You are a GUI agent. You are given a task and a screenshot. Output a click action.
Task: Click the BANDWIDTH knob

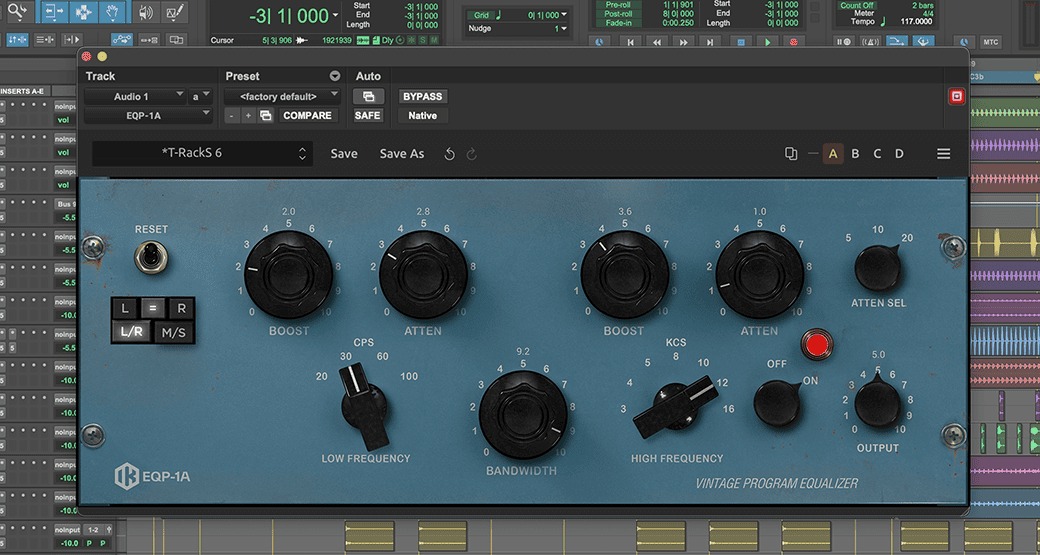click(523, 414)
